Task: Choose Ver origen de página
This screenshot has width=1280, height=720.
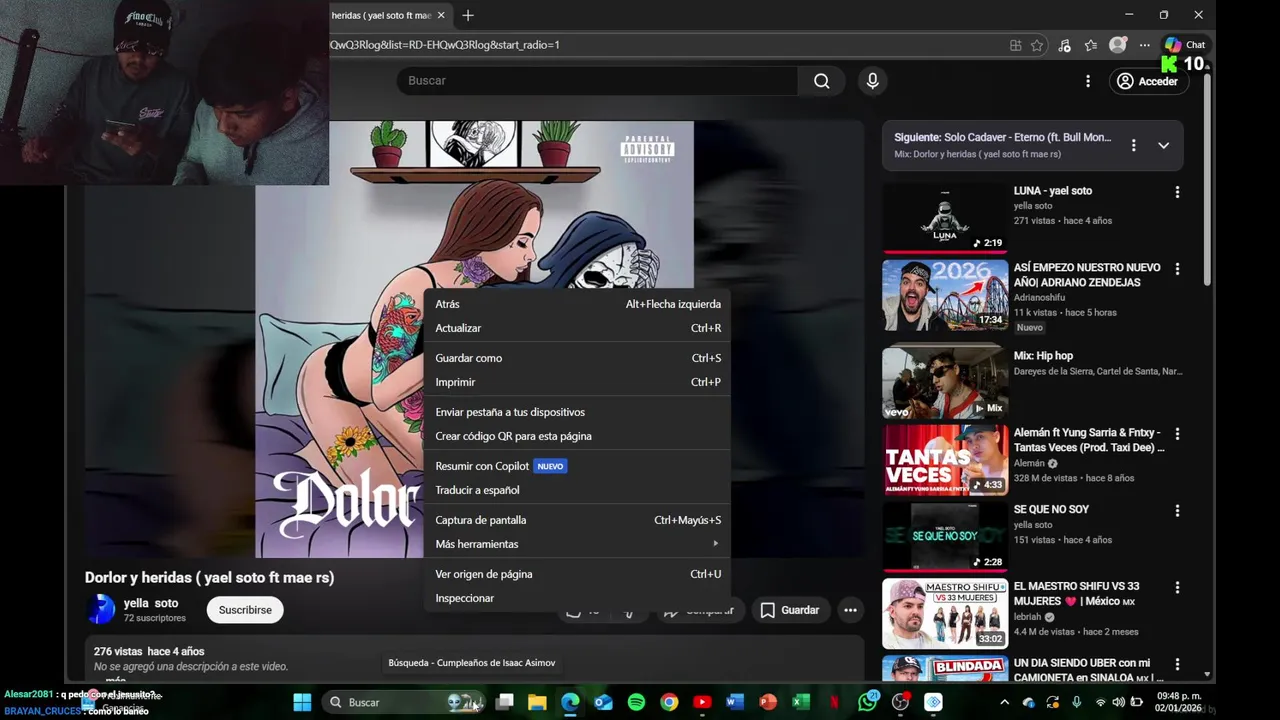Action: tap(577, 574)
